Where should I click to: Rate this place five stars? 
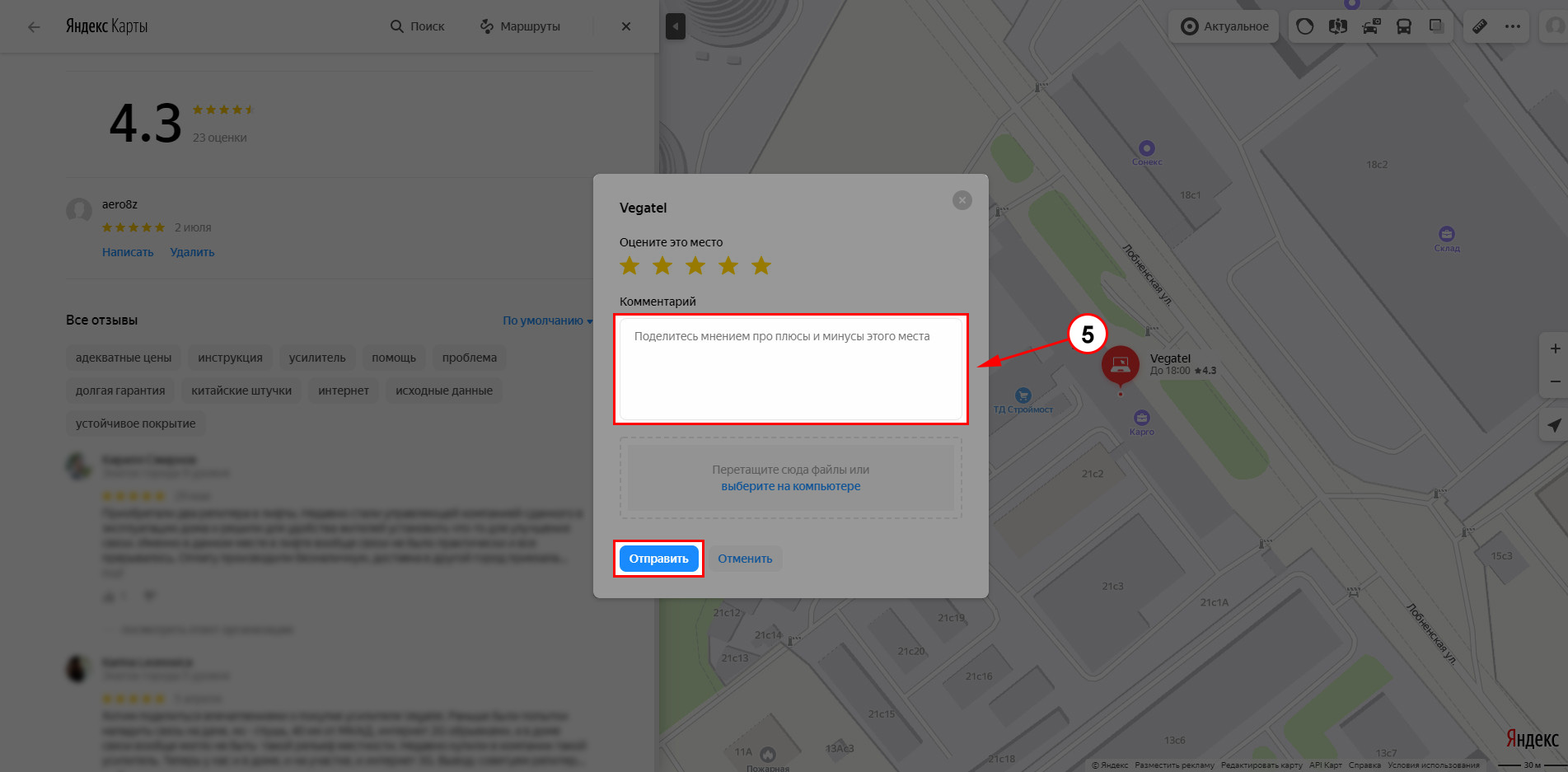click(x=761, y=265)
